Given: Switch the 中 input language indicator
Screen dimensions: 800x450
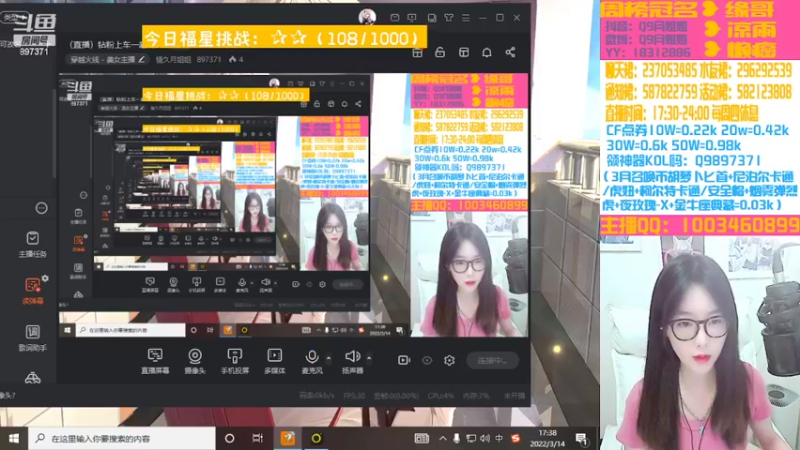Looking at the screenshot, I should [x=499, y=438].
